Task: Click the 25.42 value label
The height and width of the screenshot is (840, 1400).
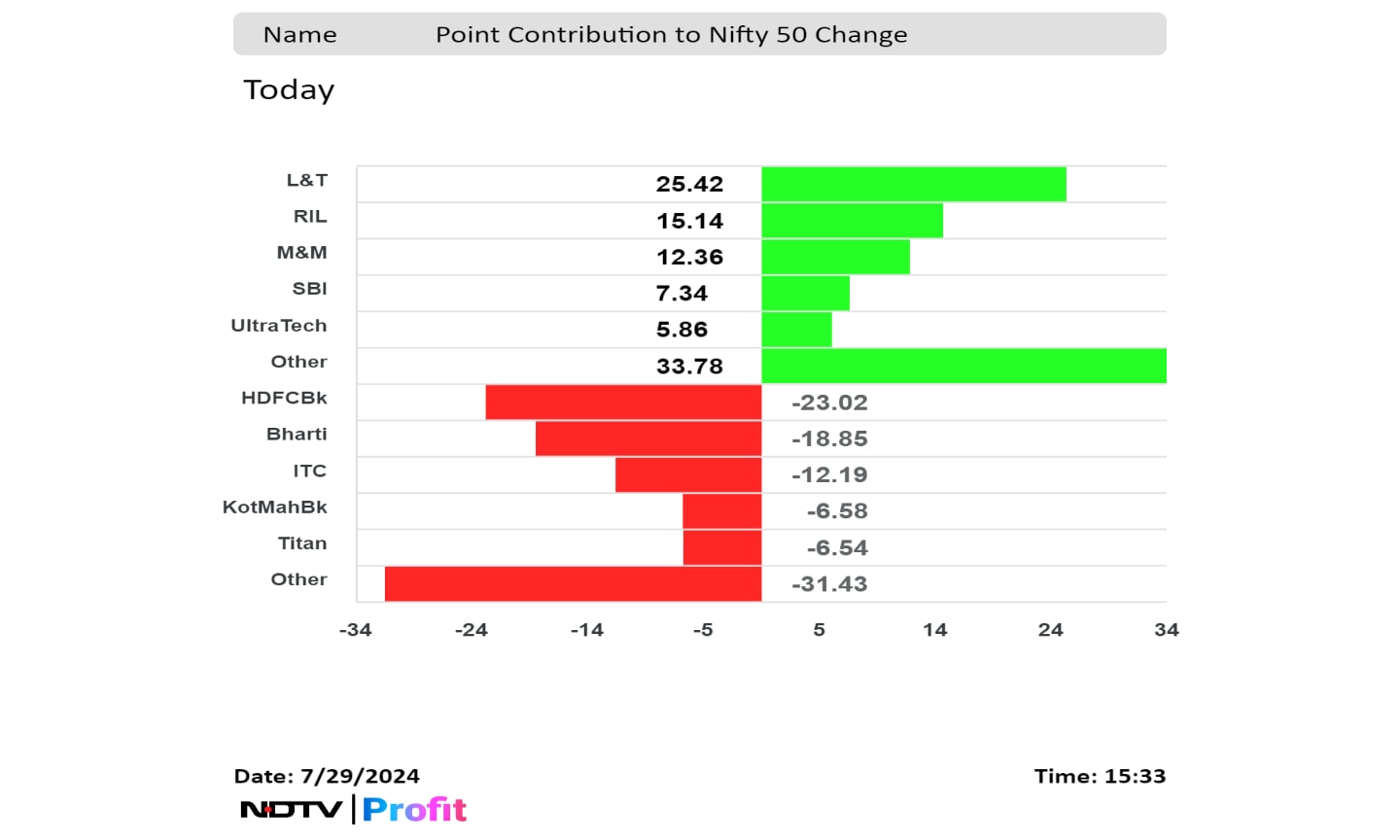Action: pos(689,184)
